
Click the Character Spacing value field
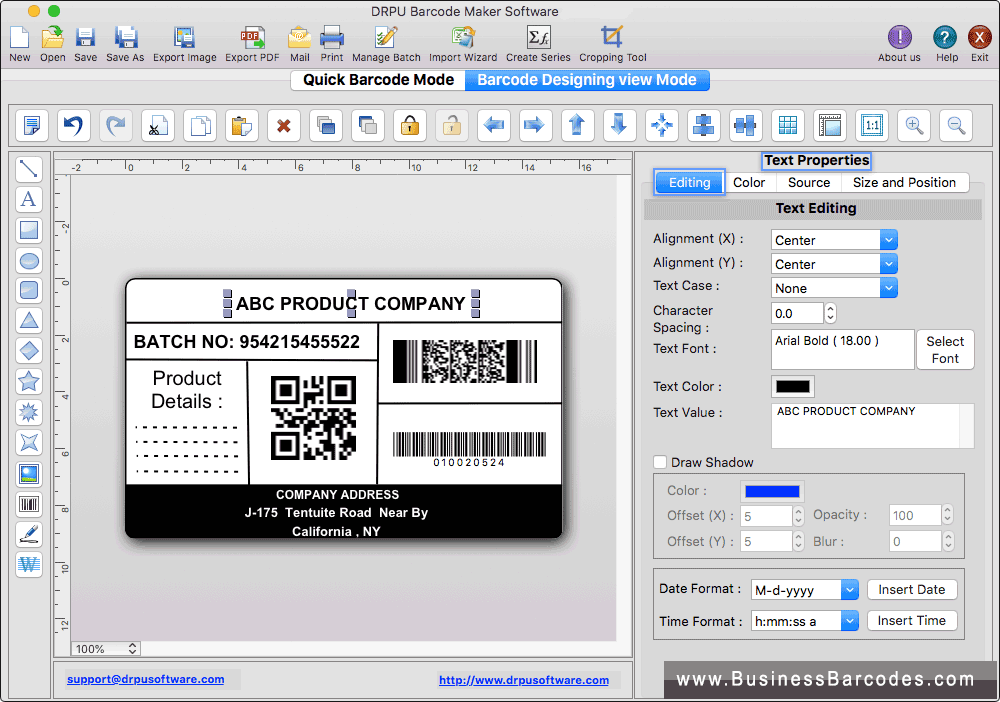[797, 313]
